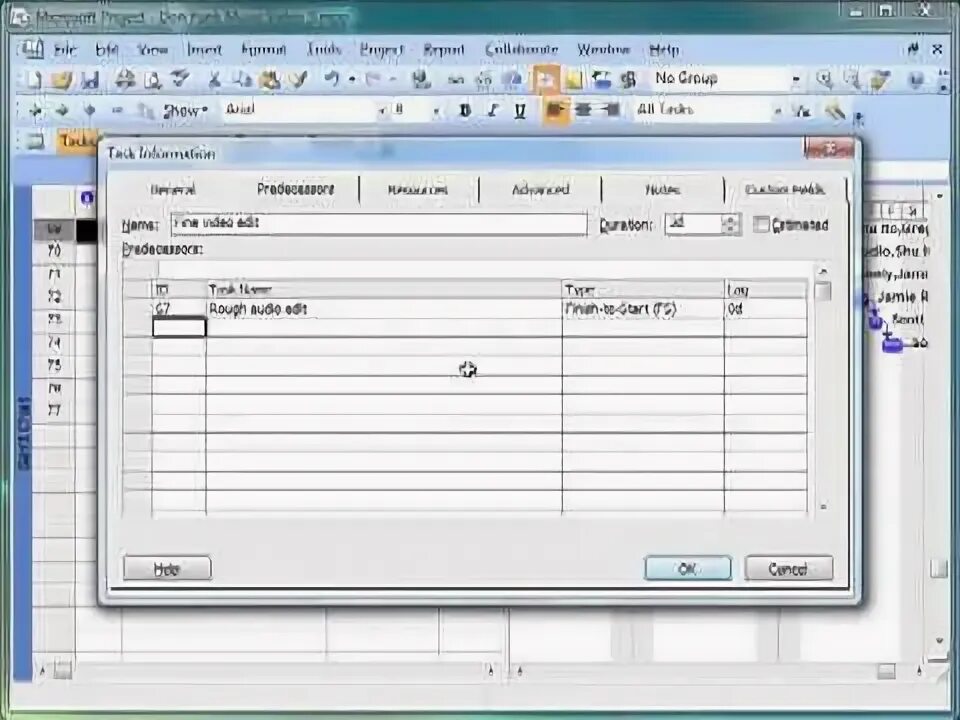Click the Save icon on the toolbar
This screenshot has height=720, width=960.
(x=88, y=78)
